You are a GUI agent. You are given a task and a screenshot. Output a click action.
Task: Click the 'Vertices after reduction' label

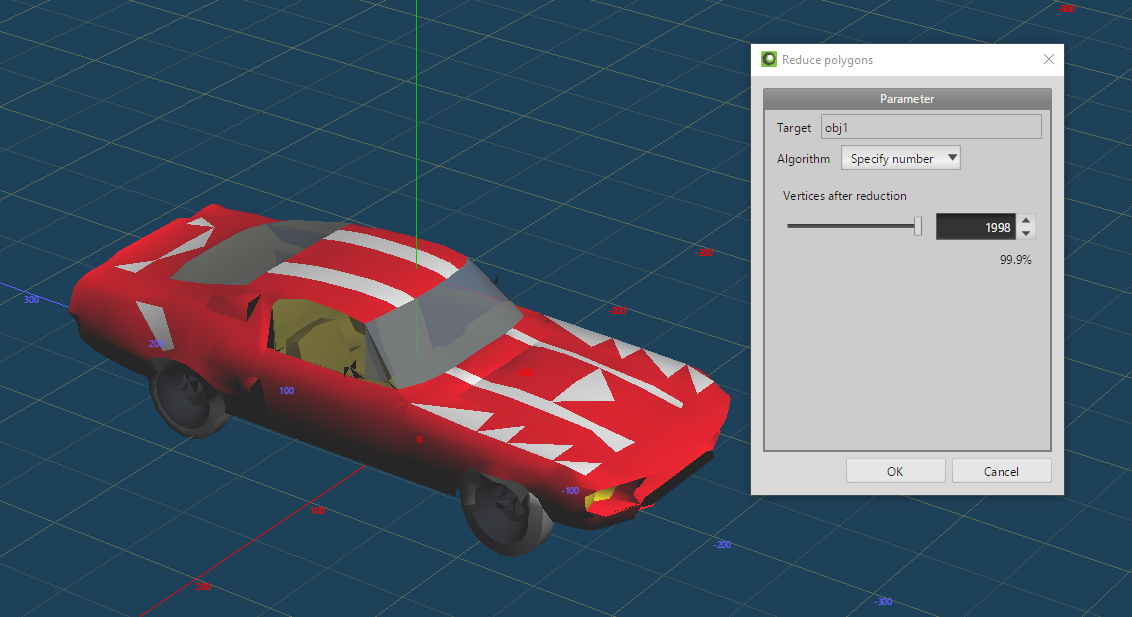point(844,196)
